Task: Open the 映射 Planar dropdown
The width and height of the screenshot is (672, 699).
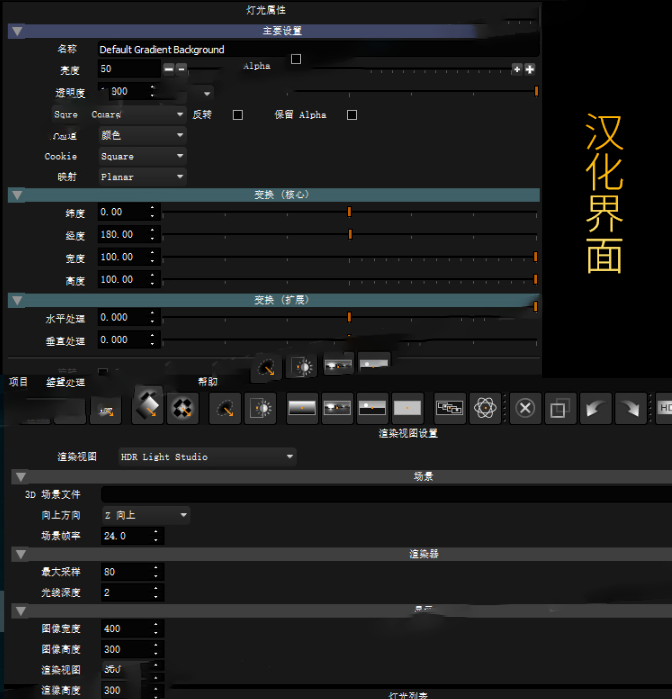Action: coord(142,177)
